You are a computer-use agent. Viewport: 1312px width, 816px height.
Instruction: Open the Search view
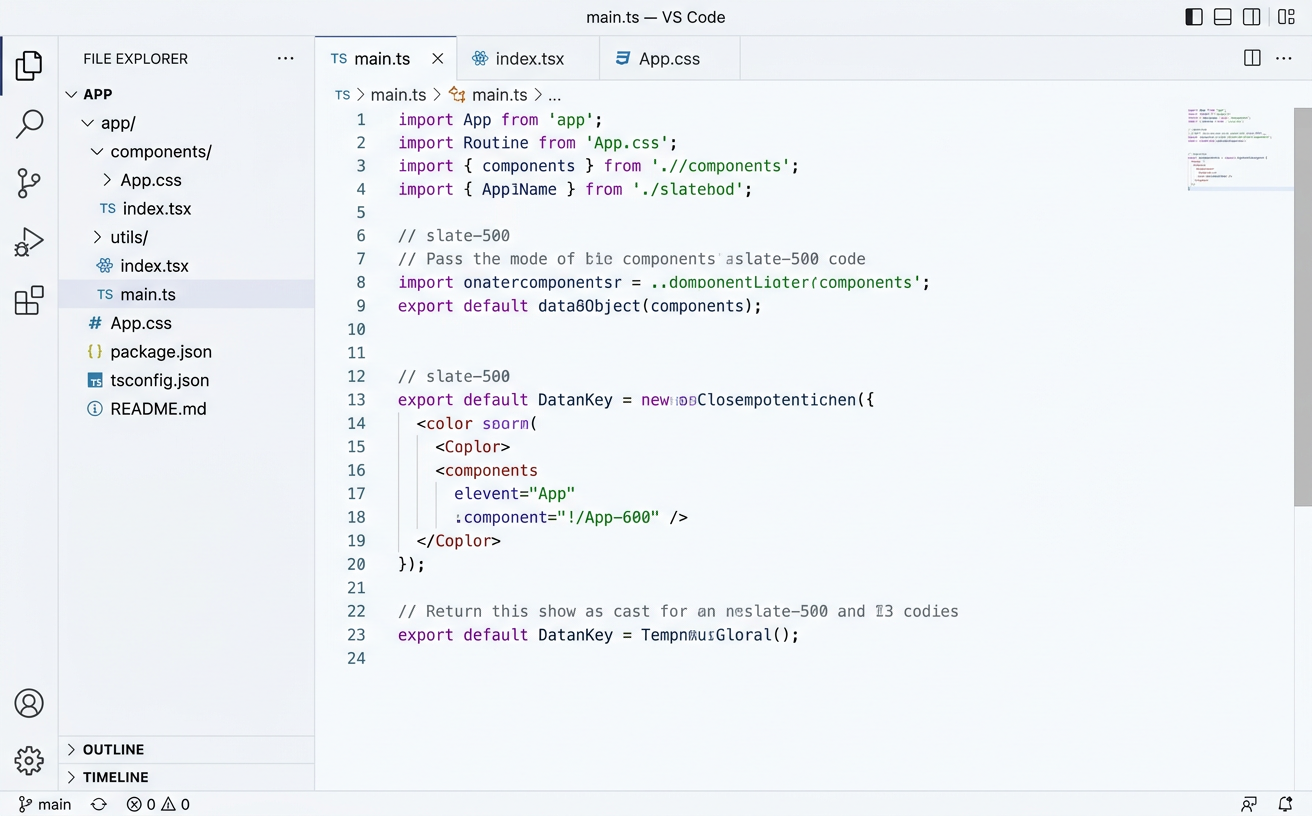[x=29, y=123]
